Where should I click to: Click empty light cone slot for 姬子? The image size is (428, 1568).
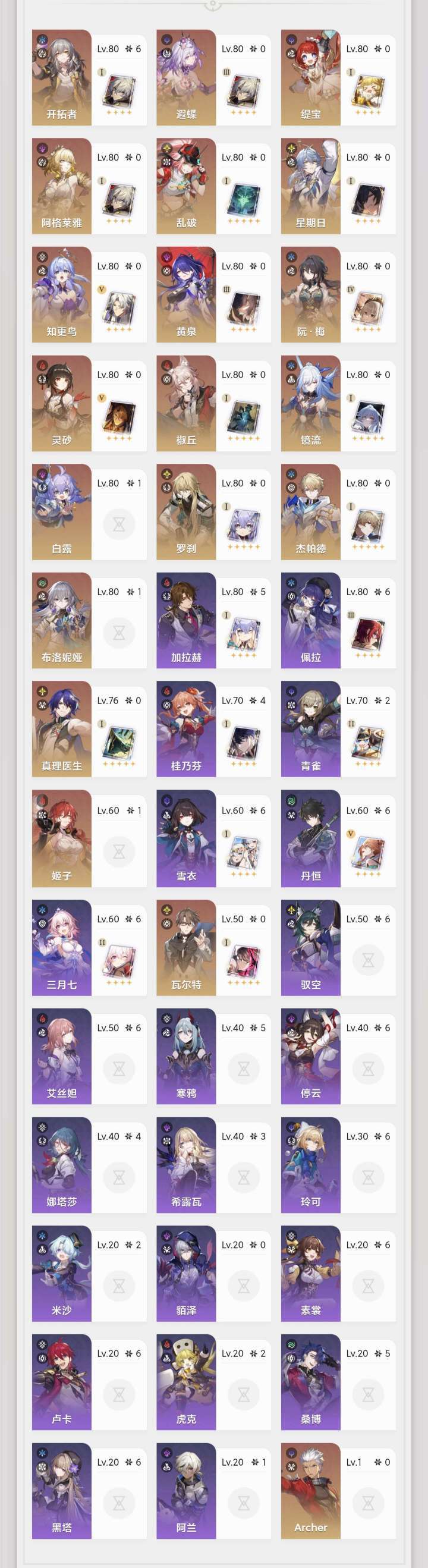click(119, 851)
